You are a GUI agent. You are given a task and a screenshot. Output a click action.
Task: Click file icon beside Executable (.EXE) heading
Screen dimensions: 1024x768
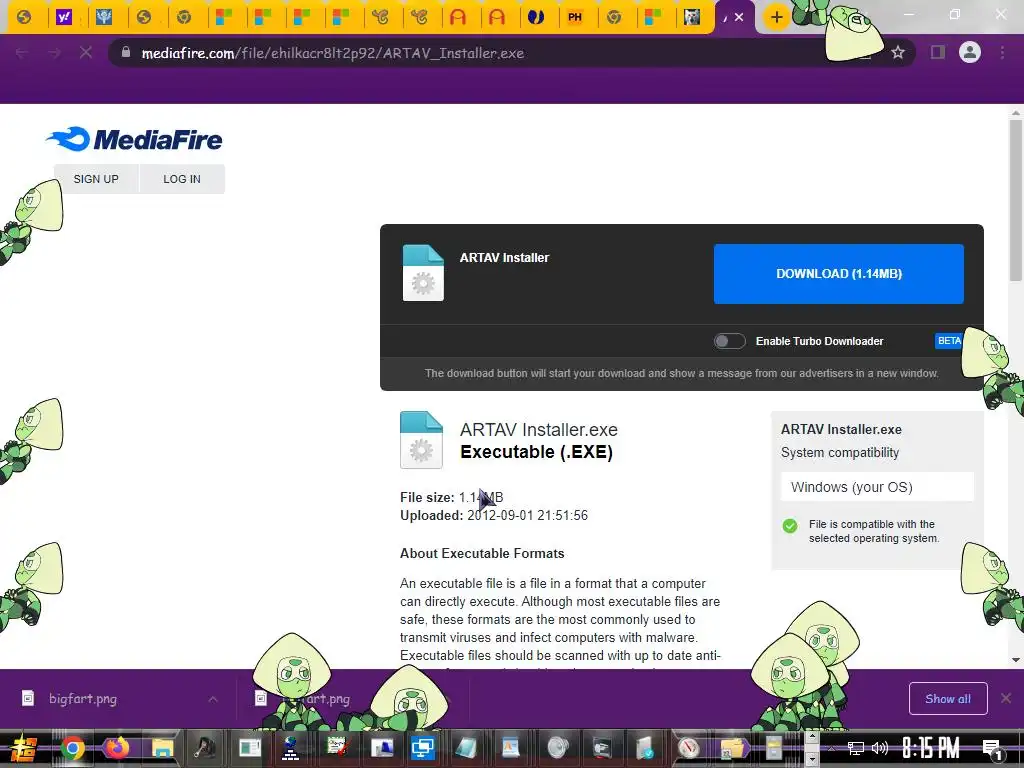pos(421,440)
